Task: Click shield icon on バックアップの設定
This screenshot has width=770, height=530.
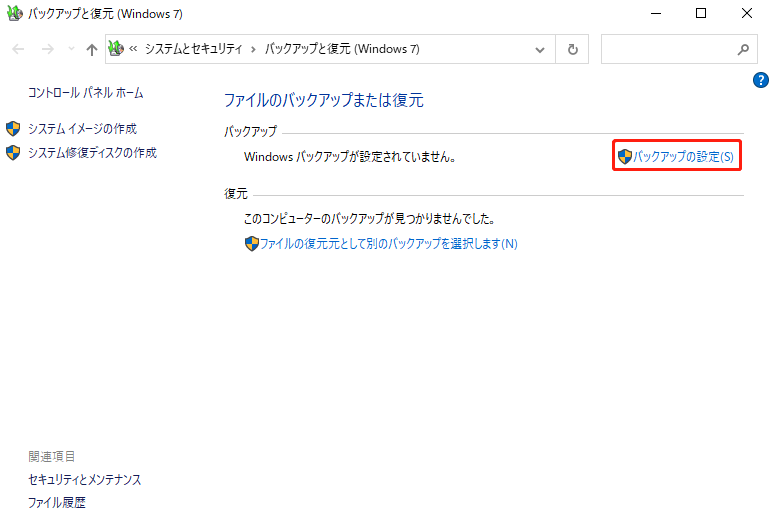Action: [x=625, y=156]
